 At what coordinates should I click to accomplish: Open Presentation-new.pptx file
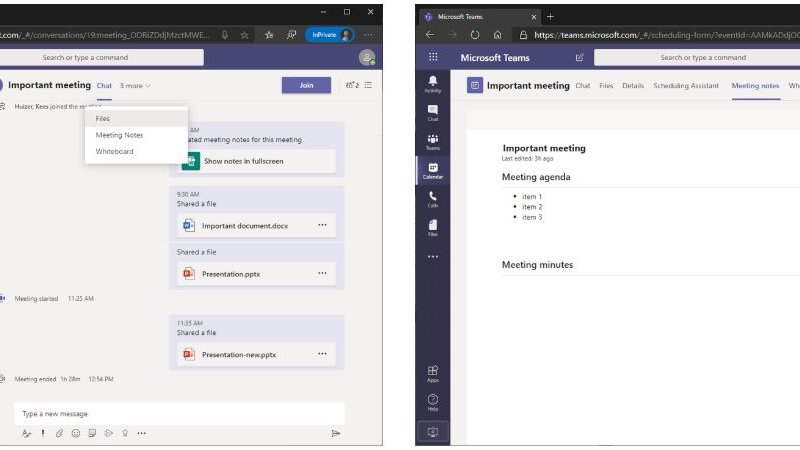click(x=239, y=355)
